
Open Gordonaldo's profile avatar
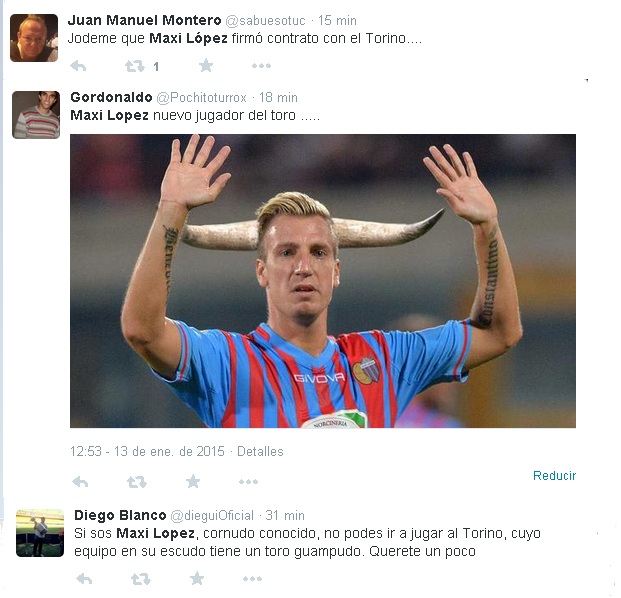click(36, 115)
